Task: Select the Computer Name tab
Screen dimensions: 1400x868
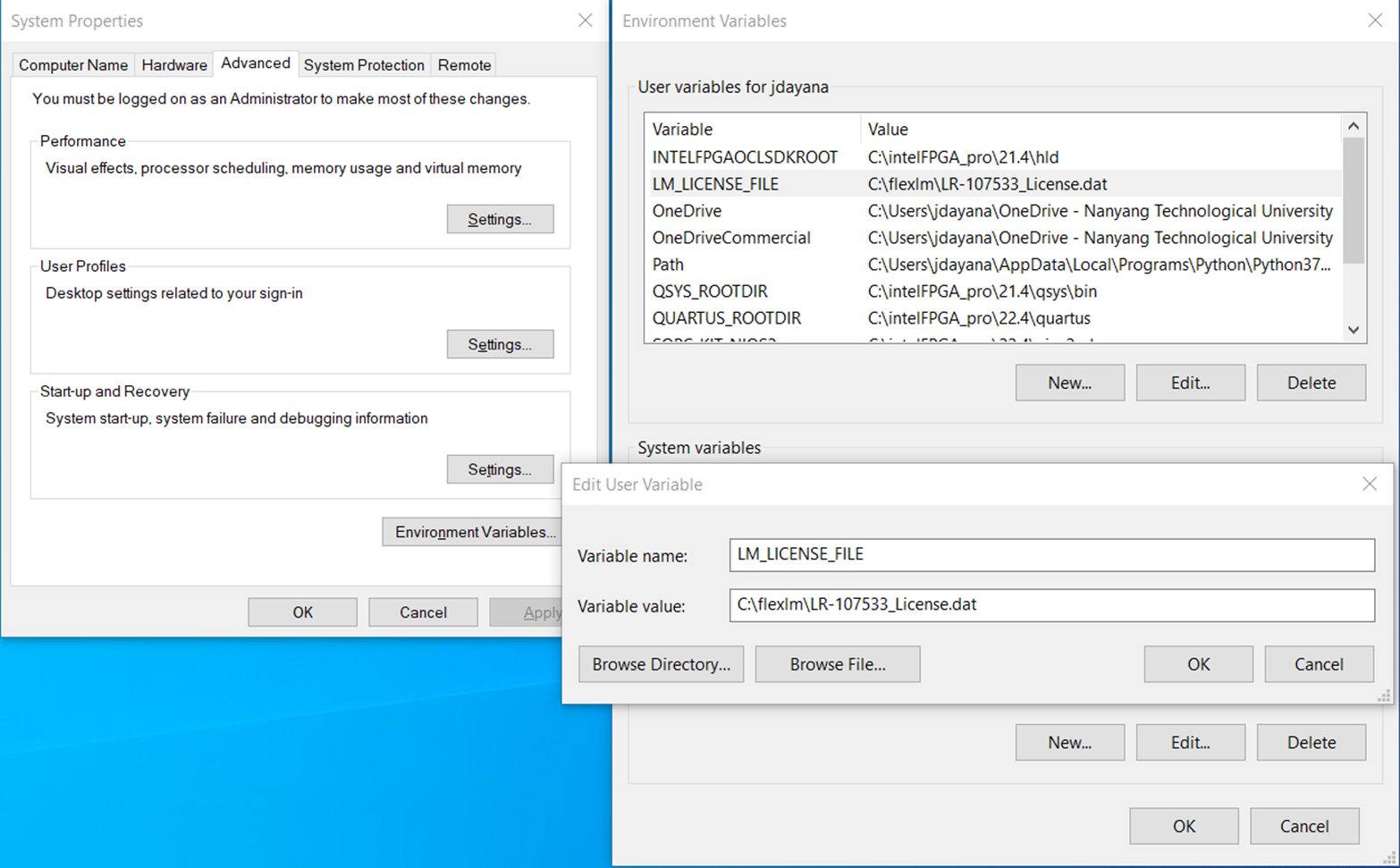Action: coord(72,64)
